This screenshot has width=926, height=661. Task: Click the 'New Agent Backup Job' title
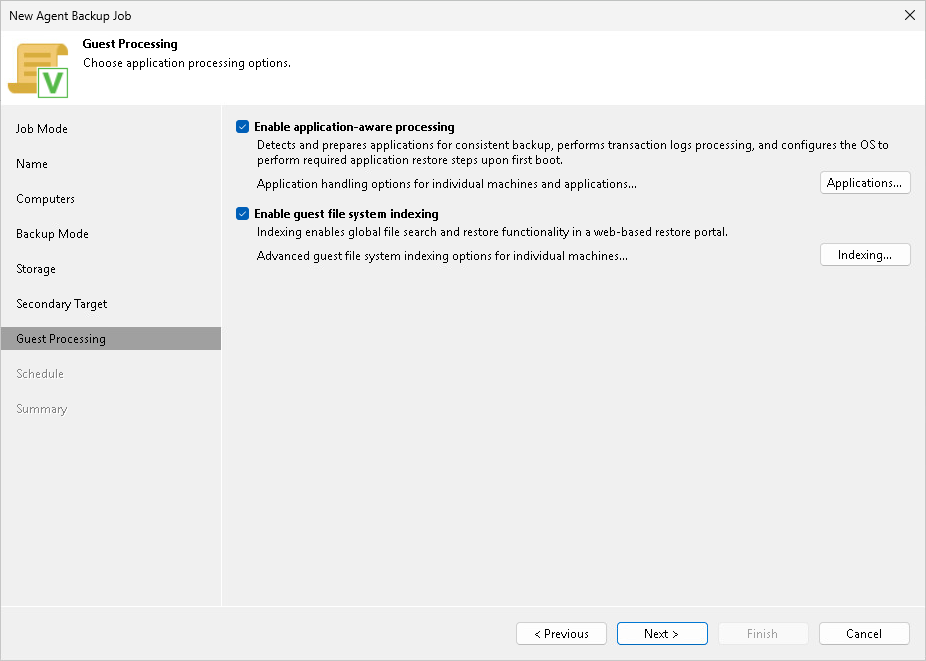pyautogui.click(x=70, y=16)
